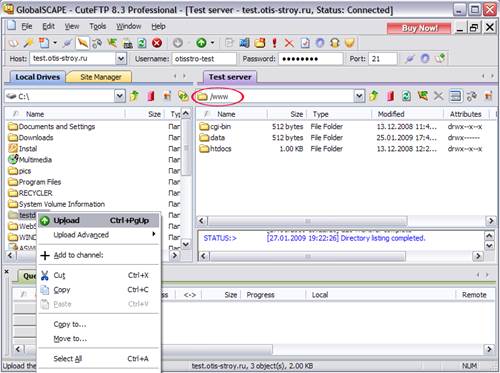The image size is (500, 373).
Task: Launch the Connection Wizard wand icon
Action: pyautogui.click(x=29, y=43)
